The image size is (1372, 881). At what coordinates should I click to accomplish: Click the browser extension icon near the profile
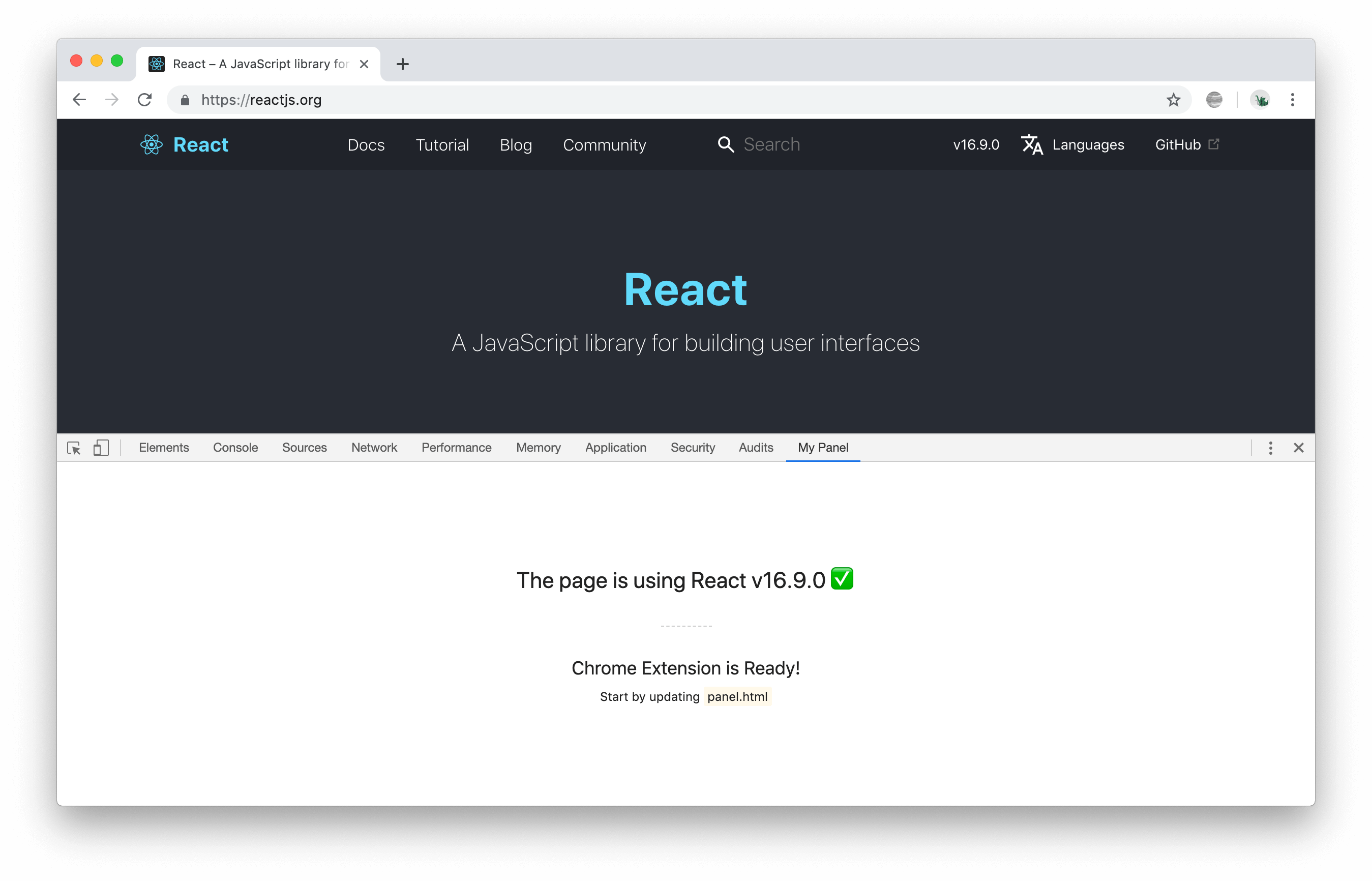click(1214, 99)
